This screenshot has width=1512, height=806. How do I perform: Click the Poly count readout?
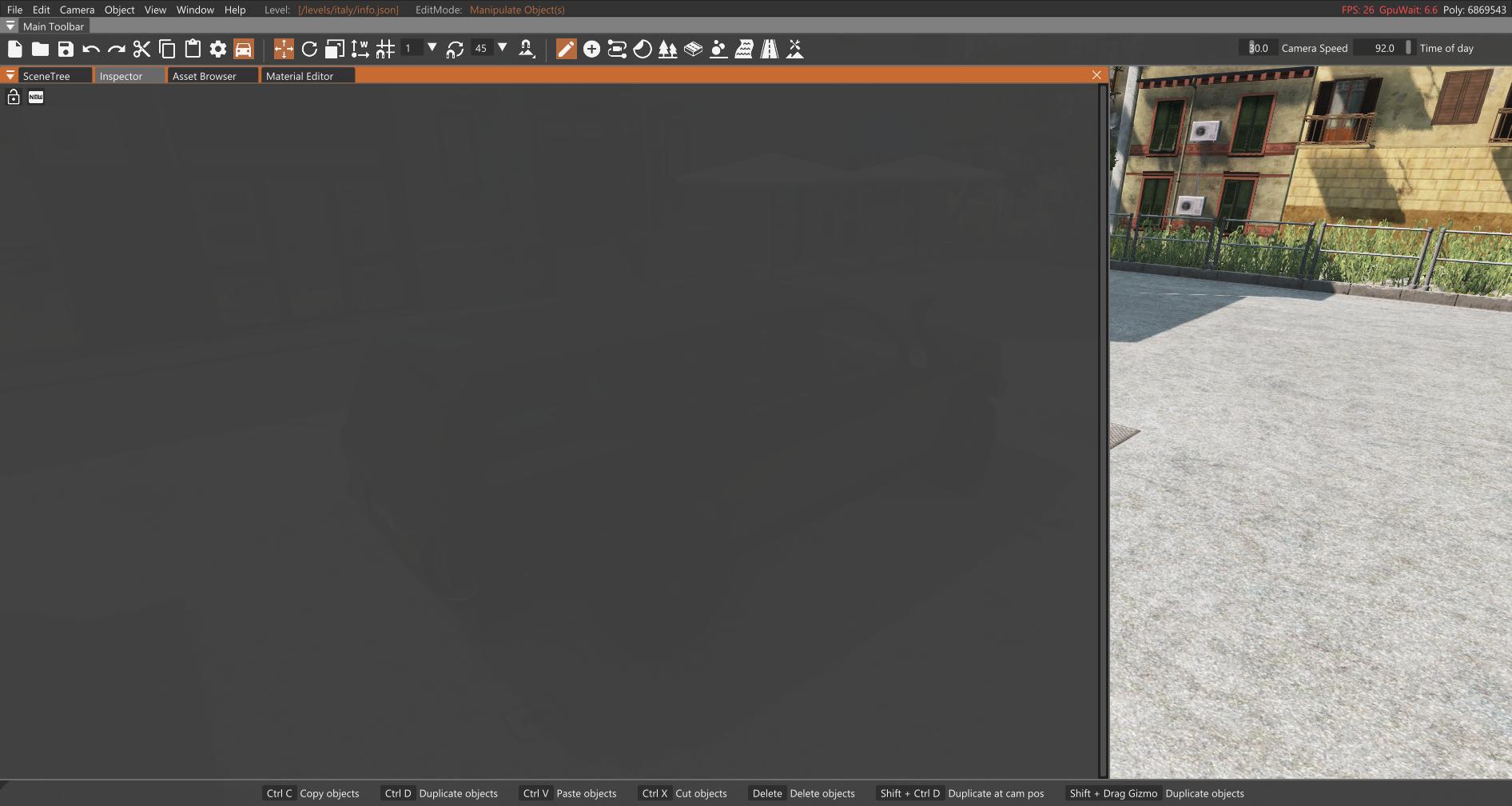(1474, 10)
